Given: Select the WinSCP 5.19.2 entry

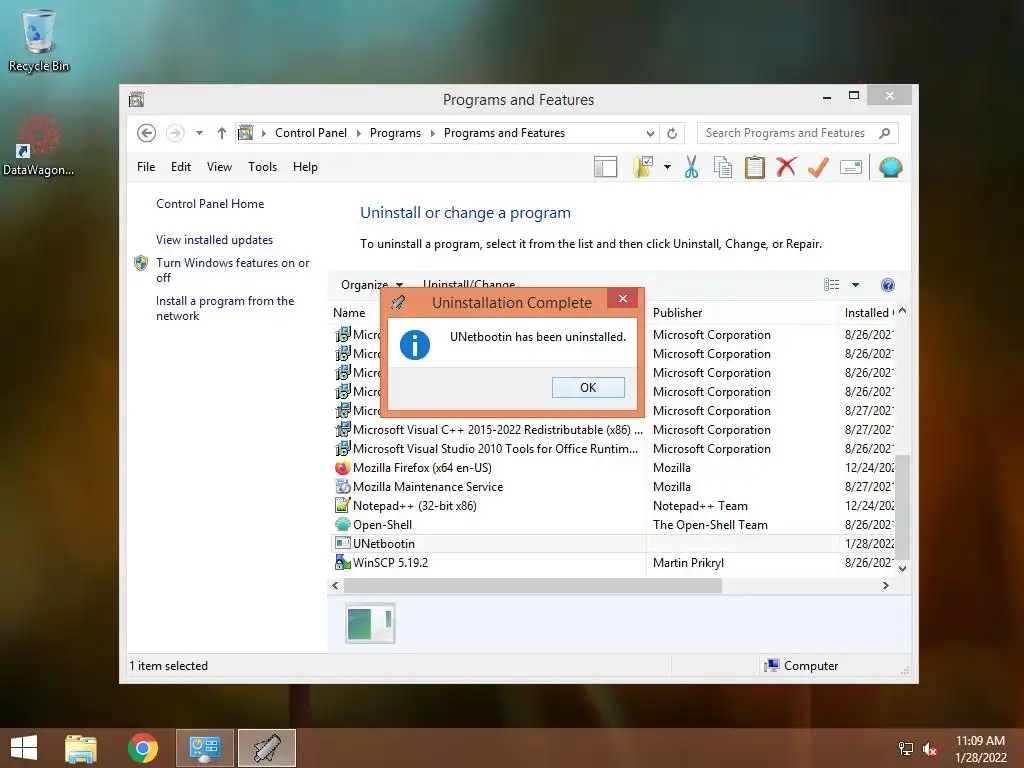Looking at the screenshot, I should [x=381, y=562].
